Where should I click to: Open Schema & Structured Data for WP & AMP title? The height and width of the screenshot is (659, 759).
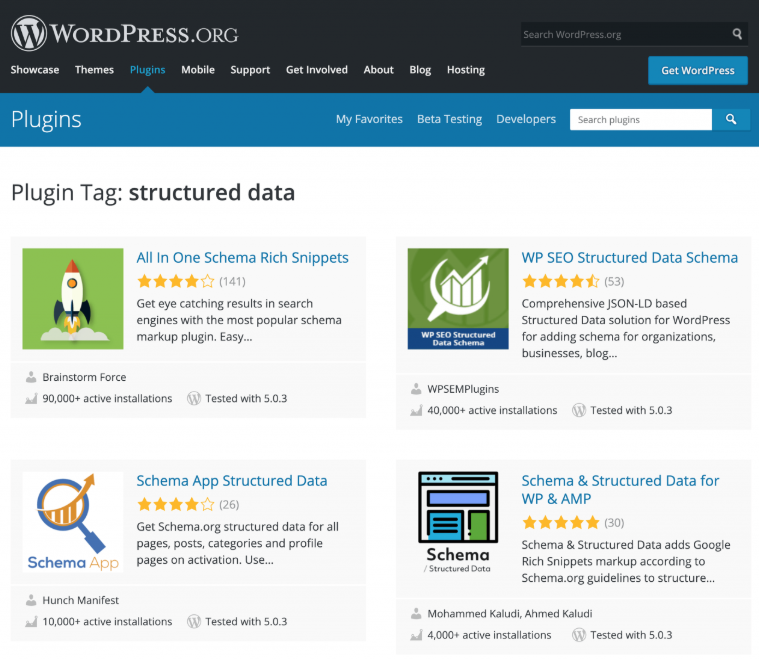[620, 490]
